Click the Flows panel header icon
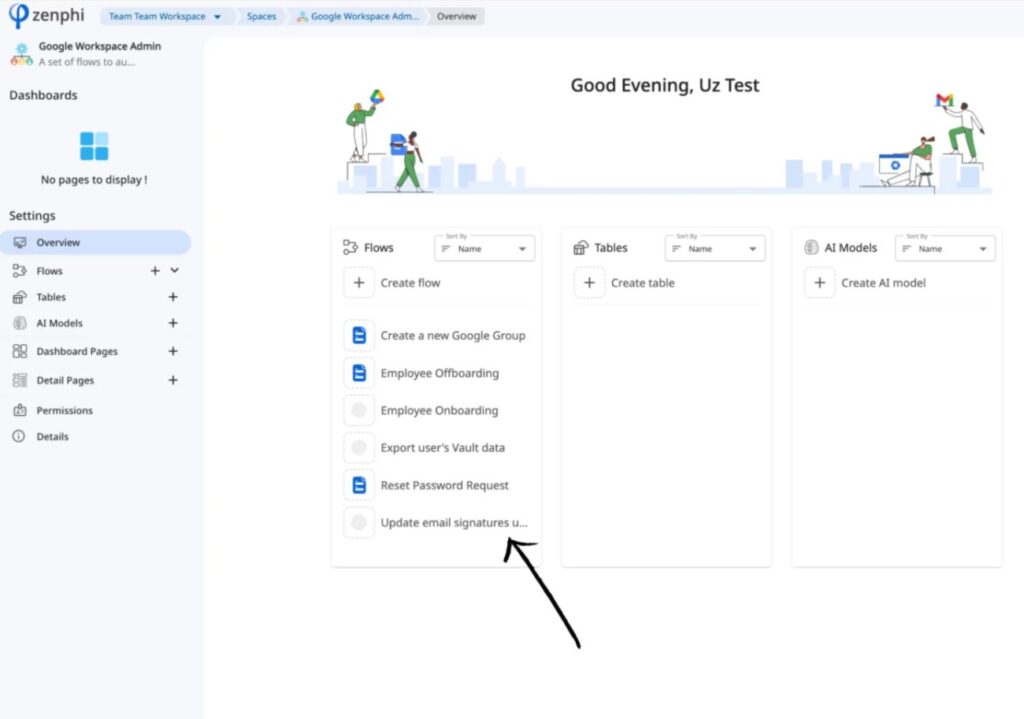This screenshot has height=719, width=1024. 350,248
